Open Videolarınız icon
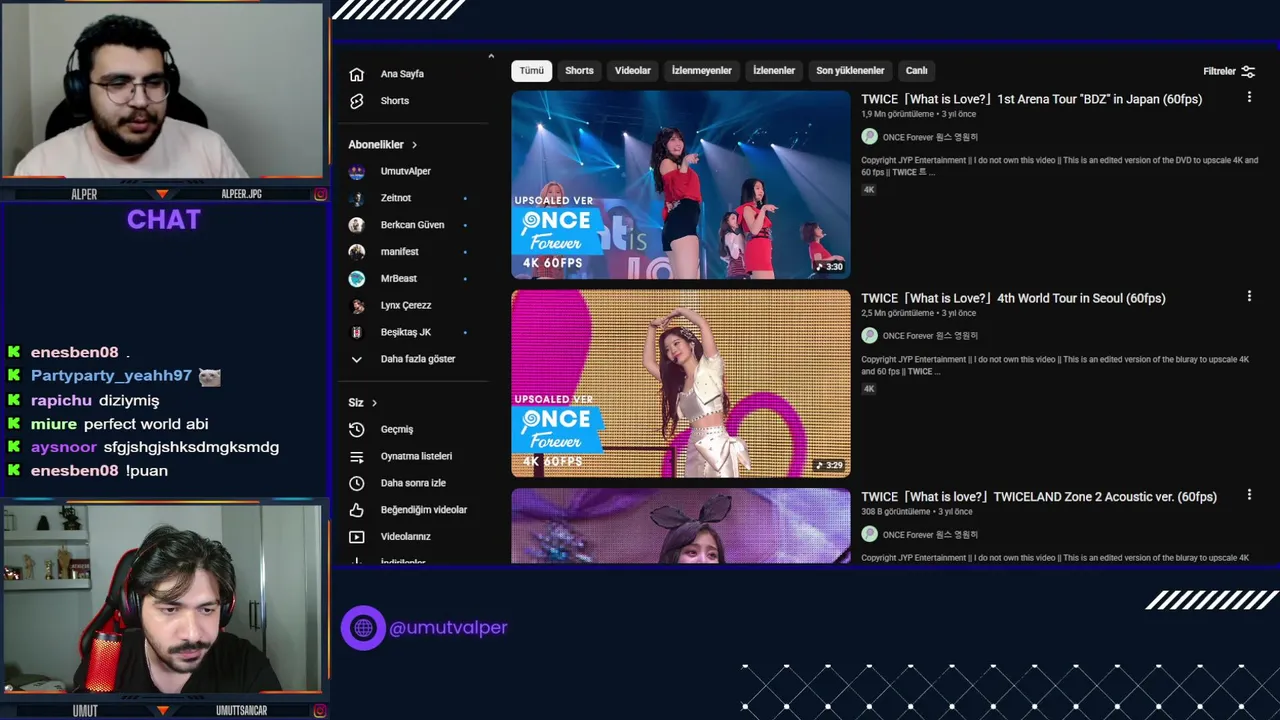 356,537
